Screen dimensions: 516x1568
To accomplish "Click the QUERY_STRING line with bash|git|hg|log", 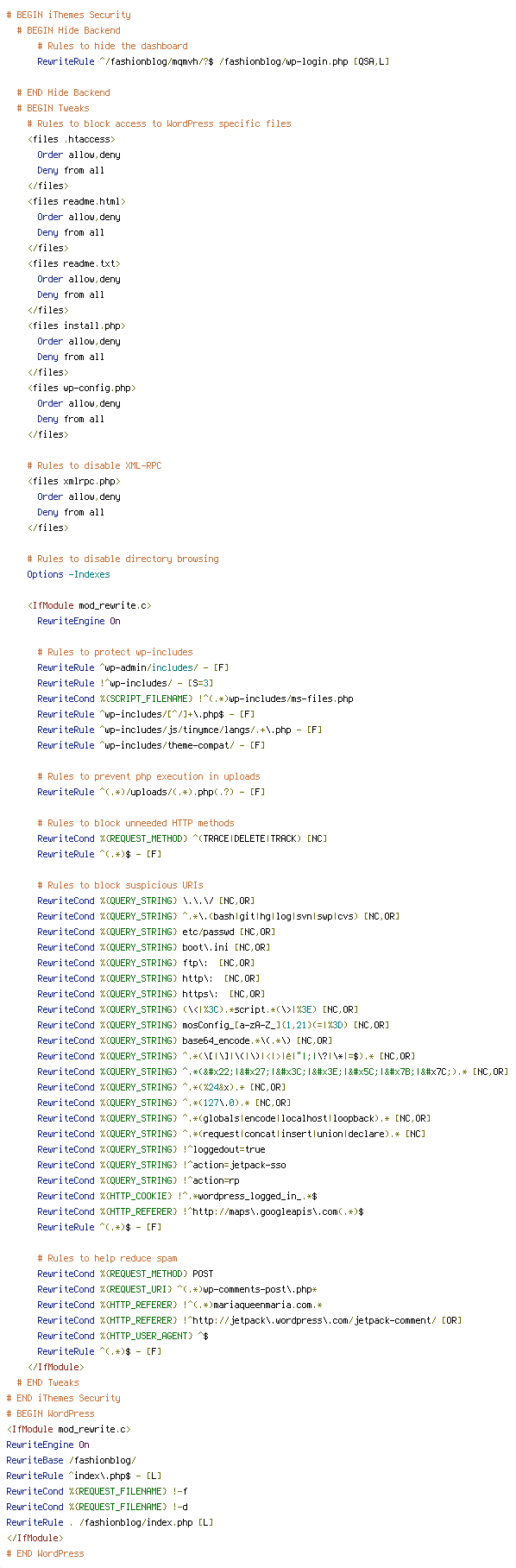I will pos(218,916).
